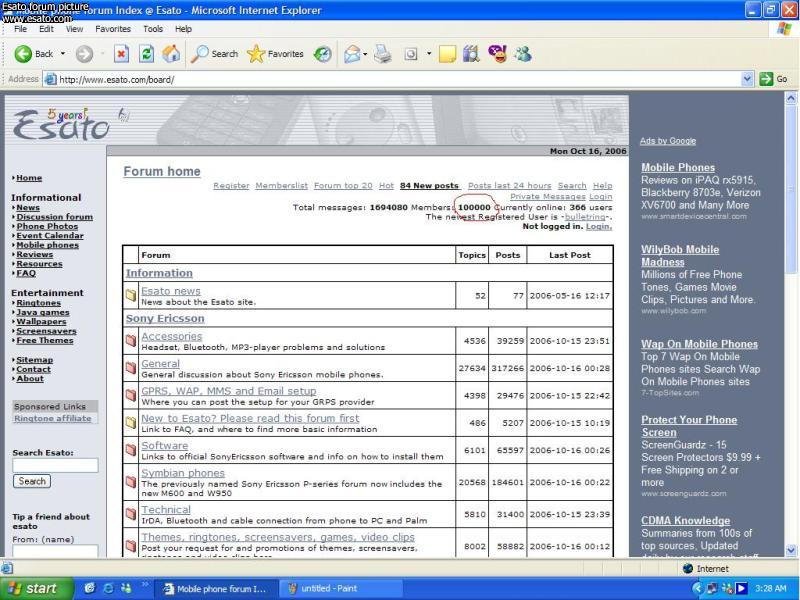Open the Favorites star in the toolbar
This screenshot has width=800, height=600.
256,54
